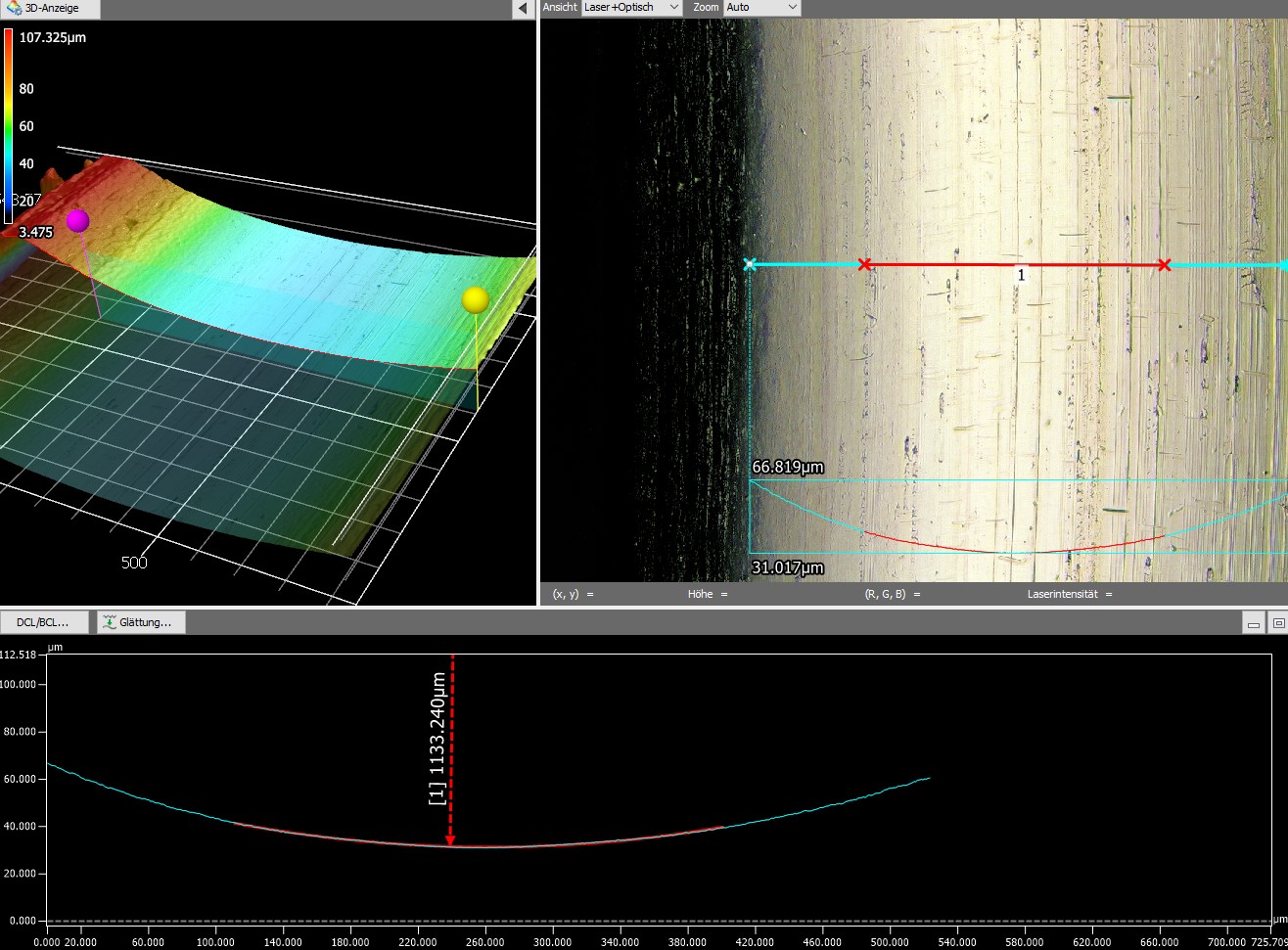Select the yellow sphere marker in 3D view
This screenshot has height=950, width=1288.
pyautogui.click(x=476, y=299)
